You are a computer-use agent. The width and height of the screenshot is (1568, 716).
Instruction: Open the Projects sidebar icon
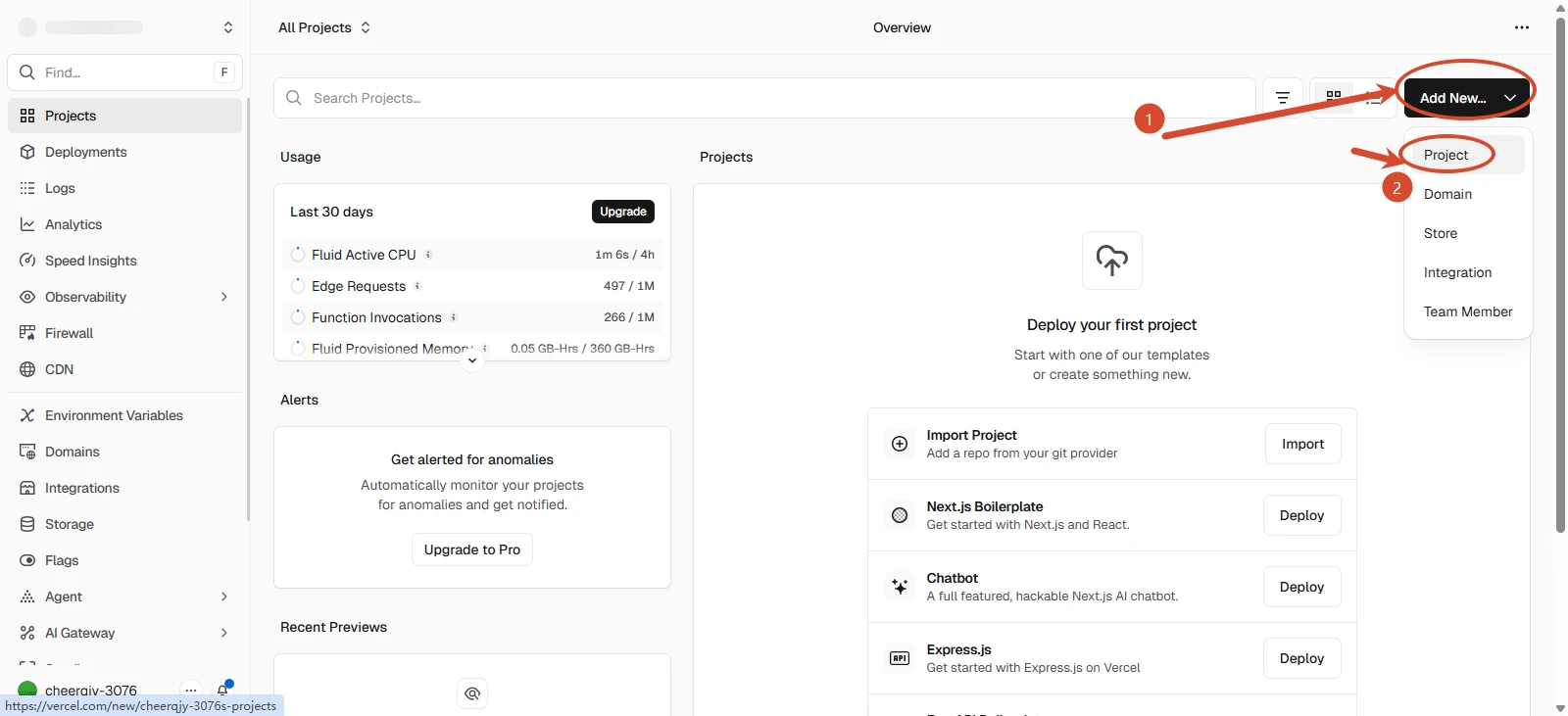point(27,116)
